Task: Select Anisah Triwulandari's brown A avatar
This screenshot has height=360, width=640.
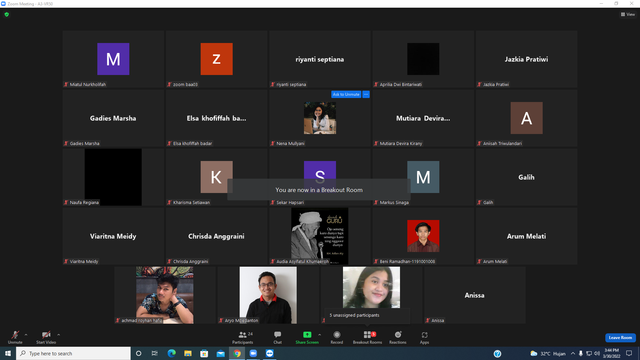Action: click(527, 118)
